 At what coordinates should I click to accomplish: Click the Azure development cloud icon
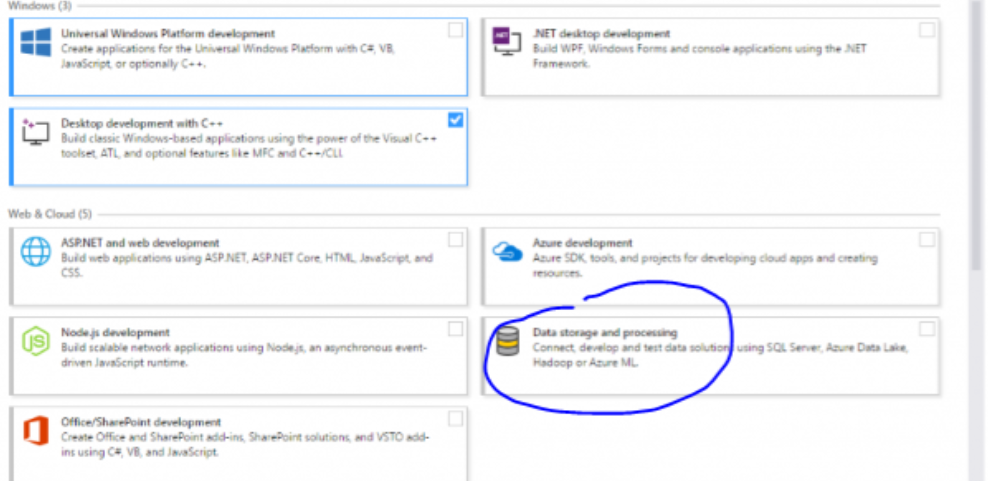(x=508, y=251)
